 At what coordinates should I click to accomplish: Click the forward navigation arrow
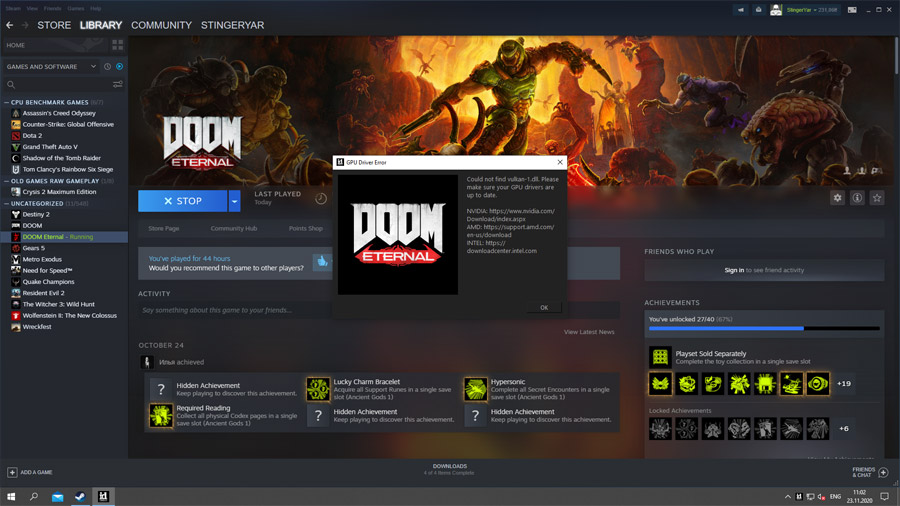coord(25,25)
